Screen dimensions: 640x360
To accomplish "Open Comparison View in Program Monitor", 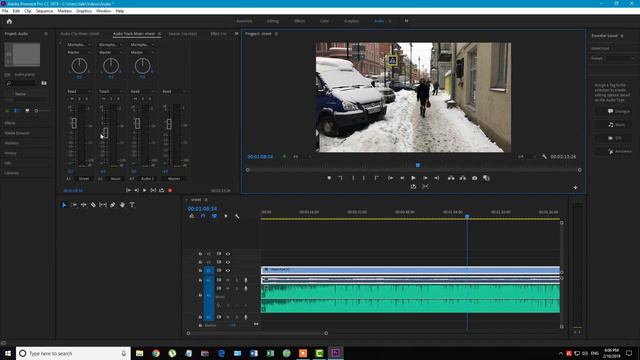I will [x=486, y=178].
